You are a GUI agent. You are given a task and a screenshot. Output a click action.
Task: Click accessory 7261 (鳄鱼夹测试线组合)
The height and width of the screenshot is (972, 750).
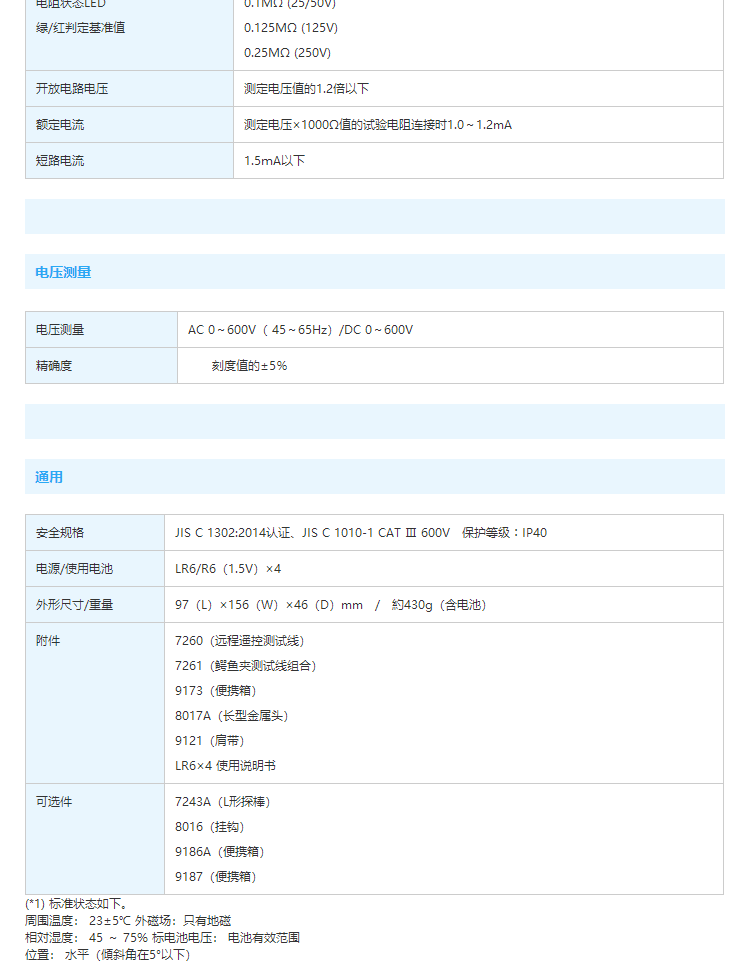245,666
